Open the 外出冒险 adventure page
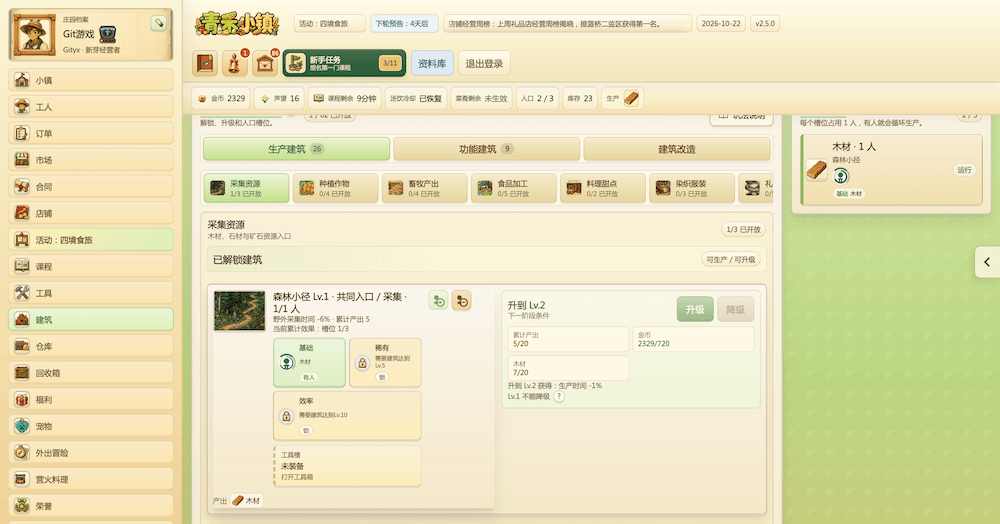Viewport: 1000px width, 524px height. point(91,453)
